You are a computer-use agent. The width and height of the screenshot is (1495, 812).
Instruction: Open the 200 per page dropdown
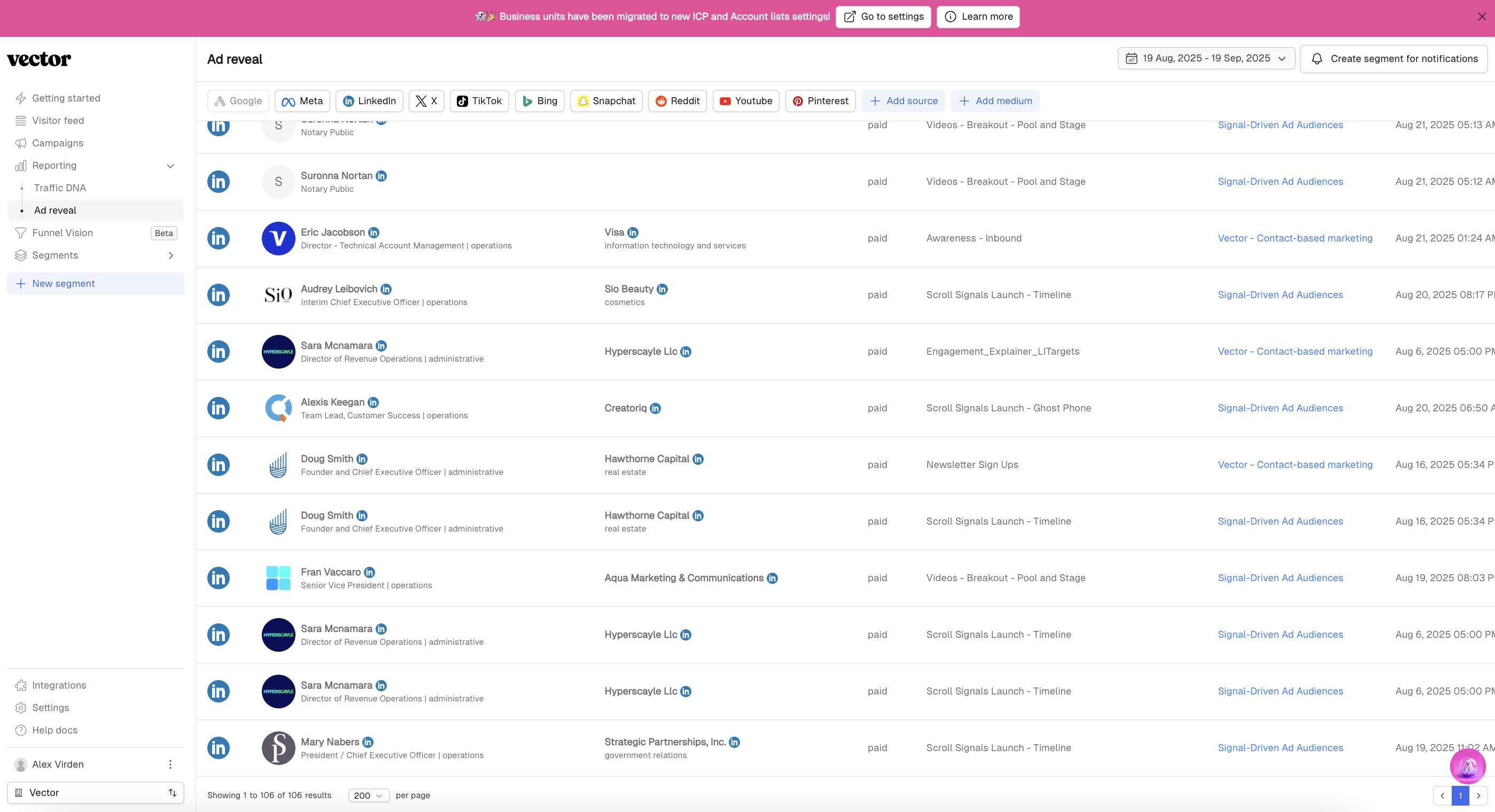tap(369, 796)
